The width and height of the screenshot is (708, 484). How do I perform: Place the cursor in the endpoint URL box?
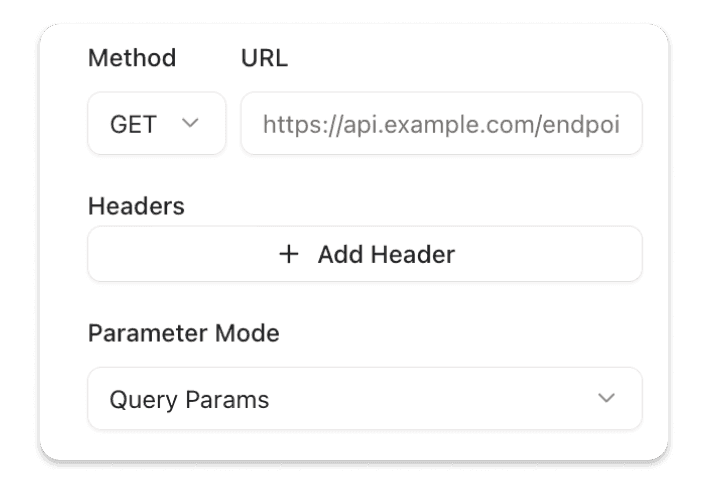[x=441, y=124]
